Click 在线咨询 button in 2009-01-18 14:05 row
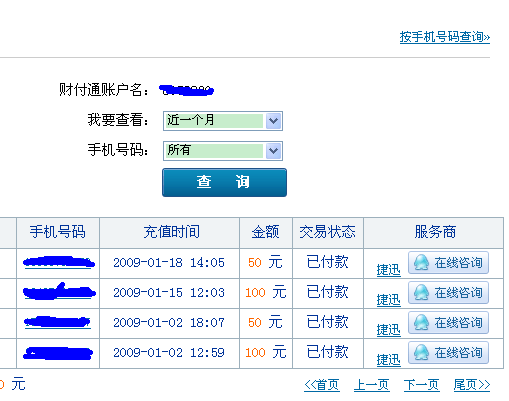The image size is (509, 401). (x=448, y=263)
